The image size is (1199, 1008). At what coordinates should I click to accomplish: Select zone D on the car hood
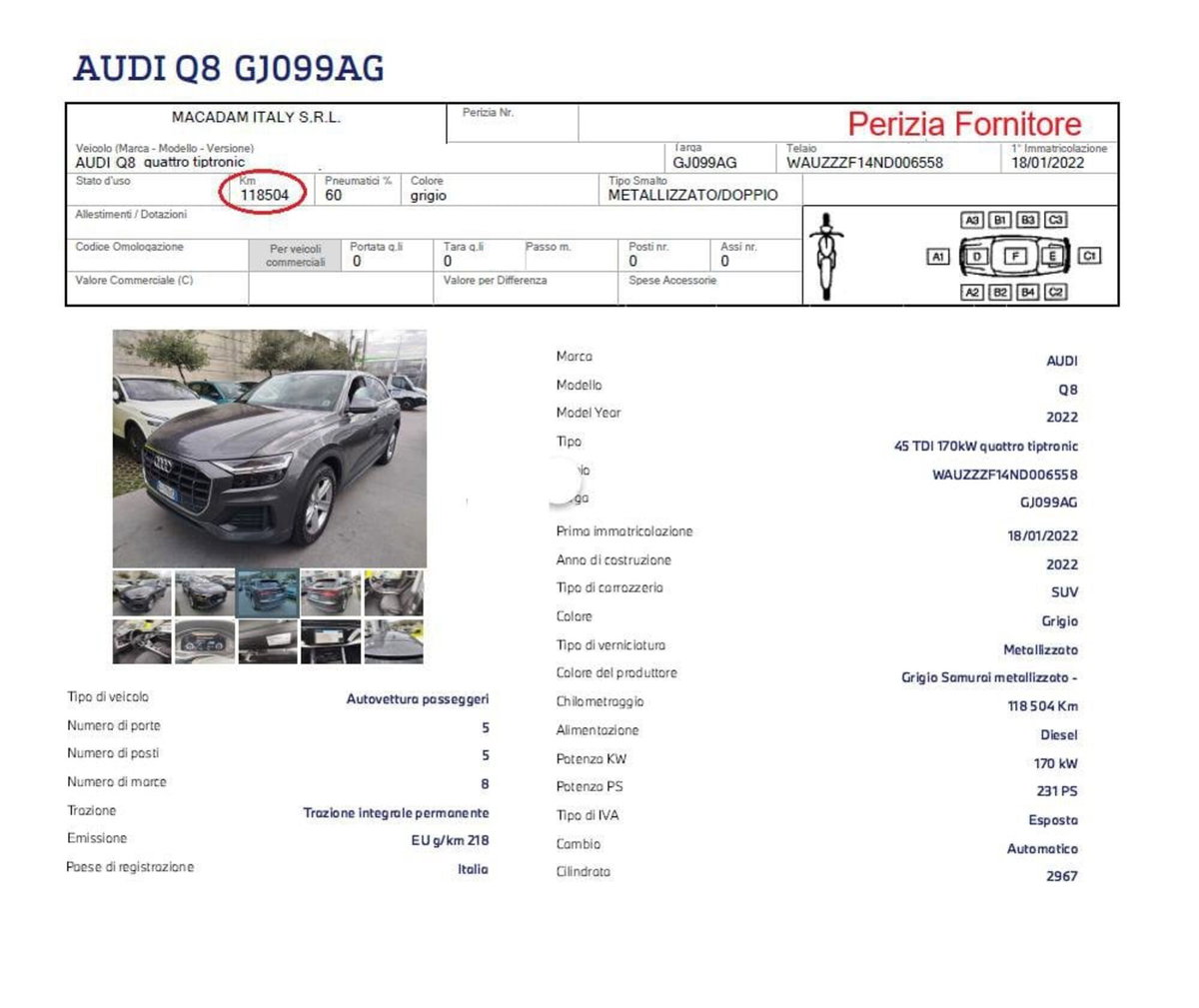(976, 257)
